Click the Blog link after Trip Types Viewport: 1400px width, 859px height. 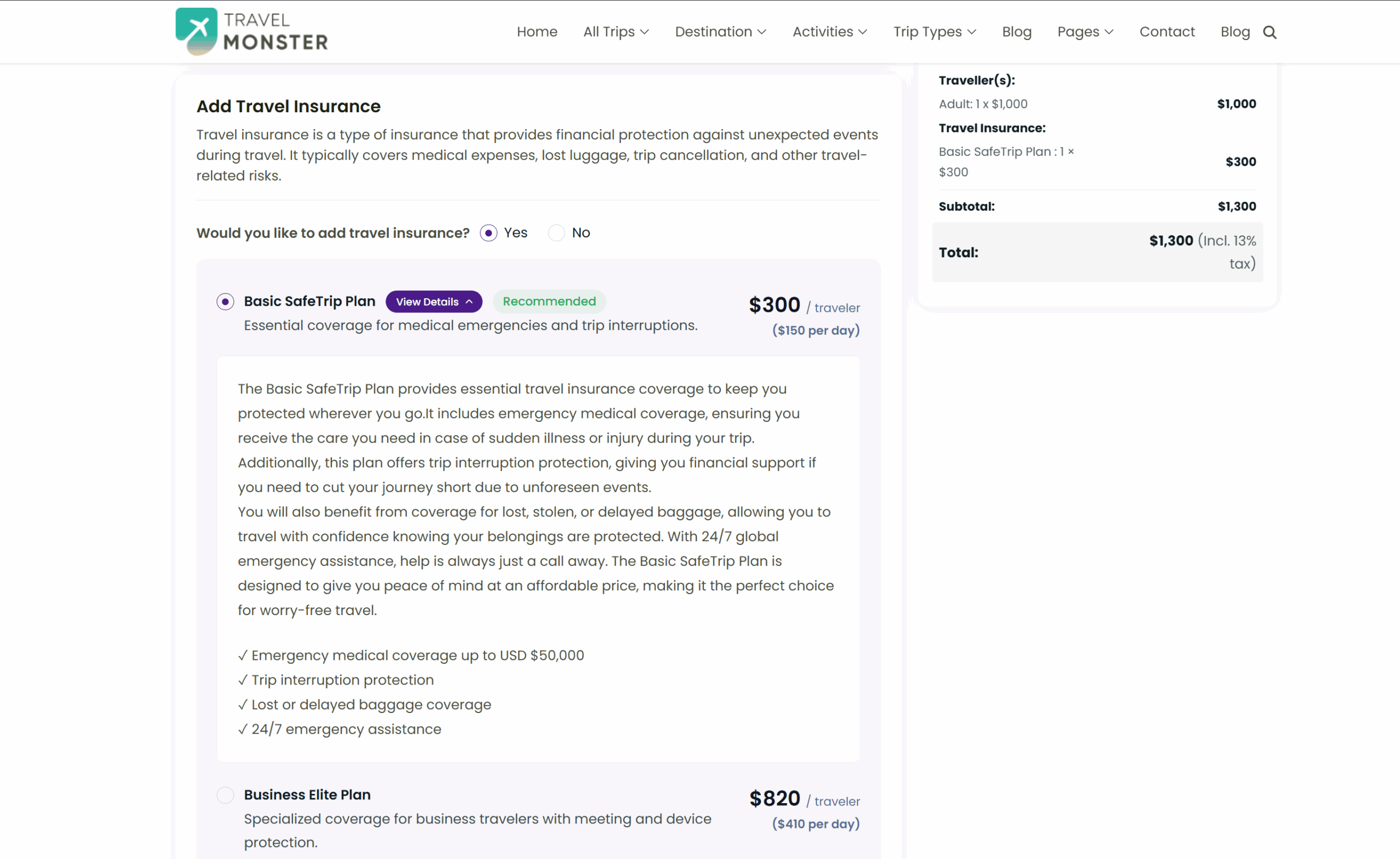pos(1017,32)
